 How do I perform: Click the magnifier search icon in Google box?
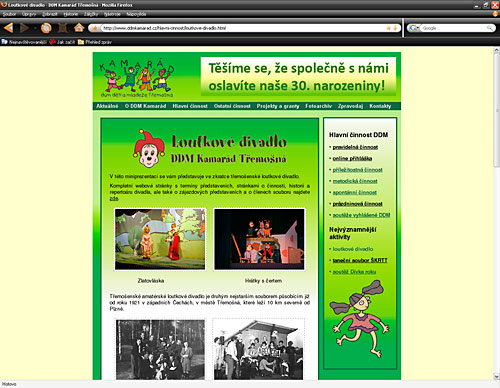[x=489, y=28]
